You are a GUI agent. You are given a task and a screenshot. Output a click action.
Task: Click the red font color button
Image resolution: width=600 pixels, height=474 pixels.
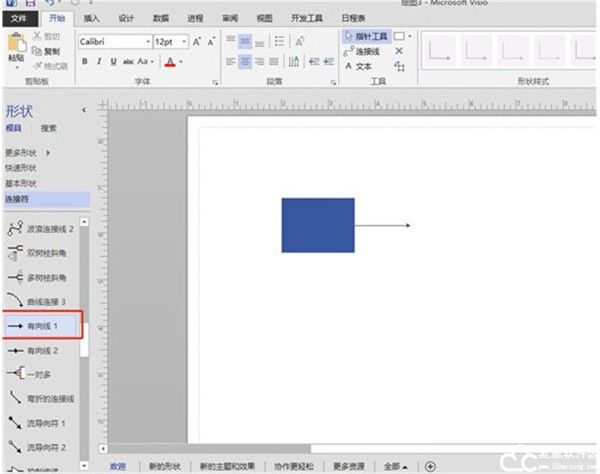coord(168,62)
